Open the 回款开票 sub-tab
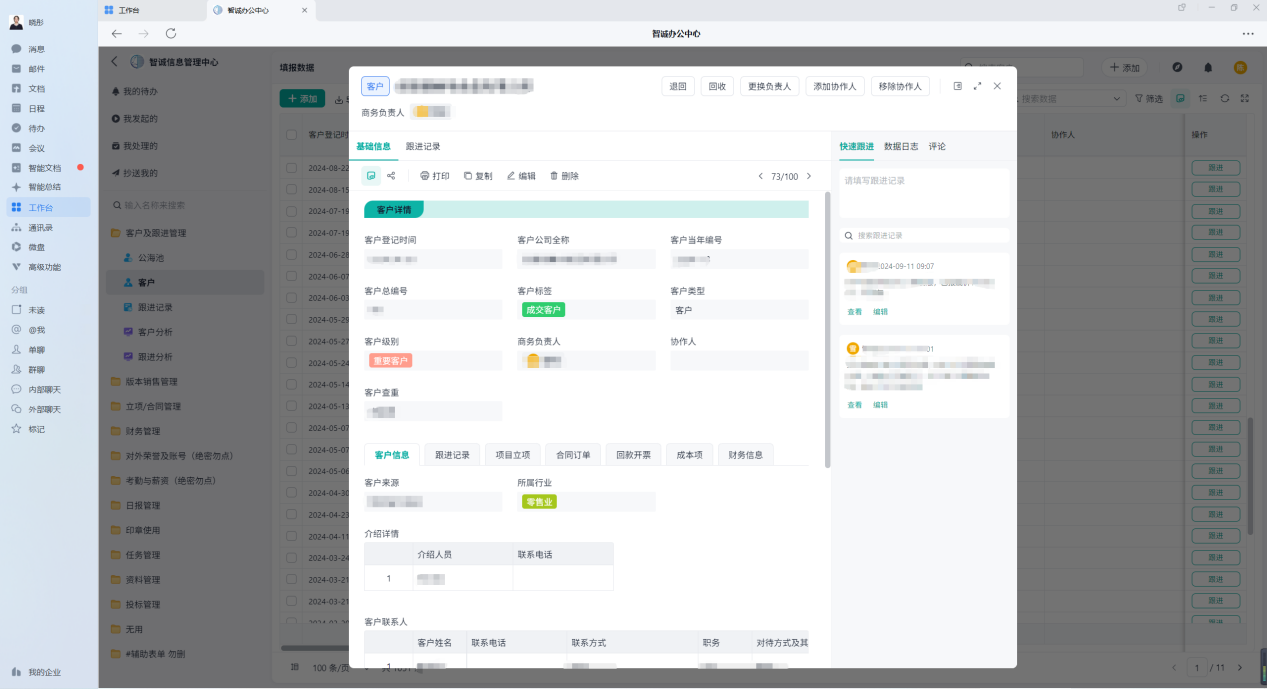Image resolution: width=1267 pixels, height=689 pixels. point(633,455)
